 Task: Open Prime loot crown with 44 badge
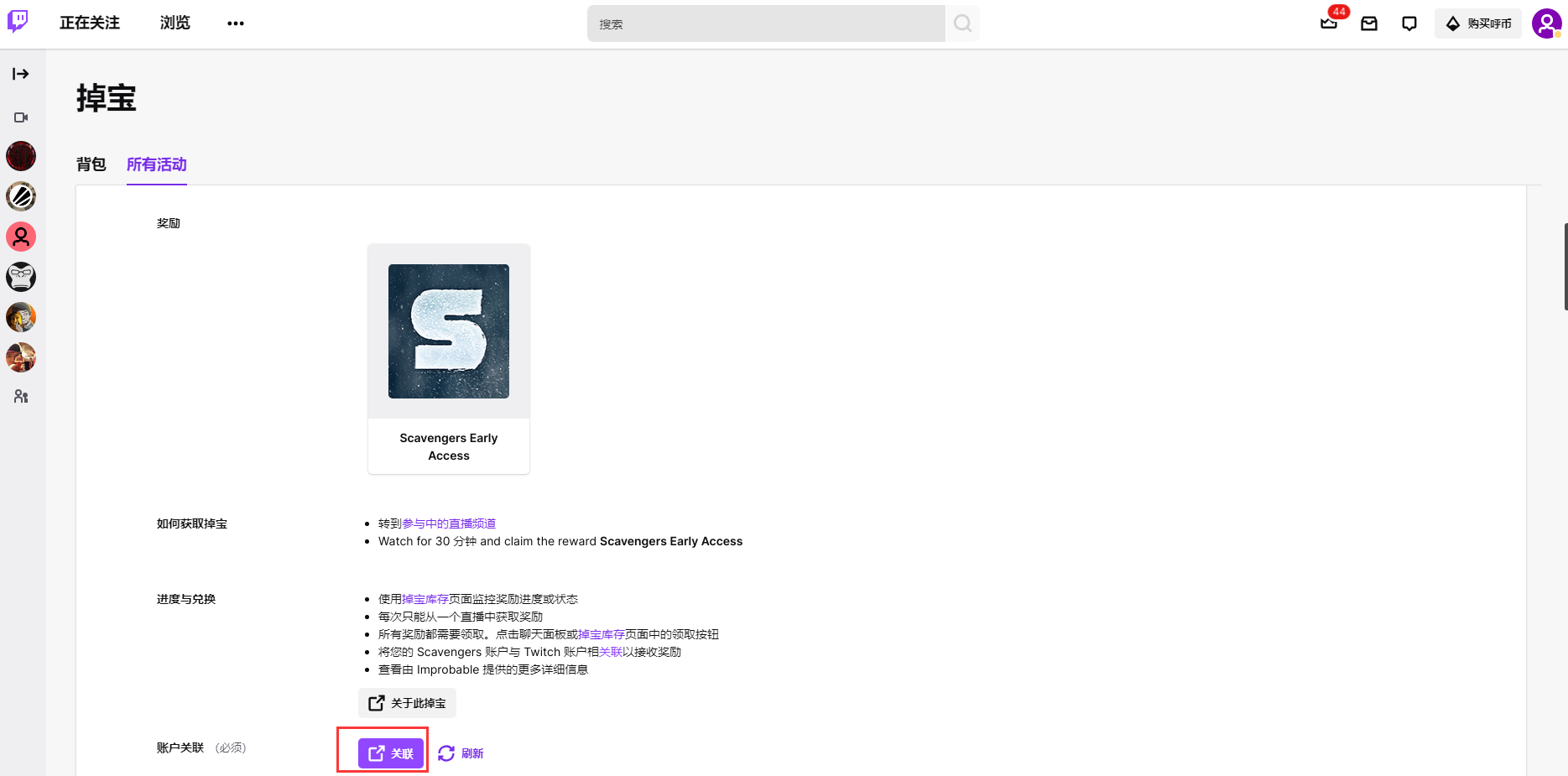tap(1329, 23)
